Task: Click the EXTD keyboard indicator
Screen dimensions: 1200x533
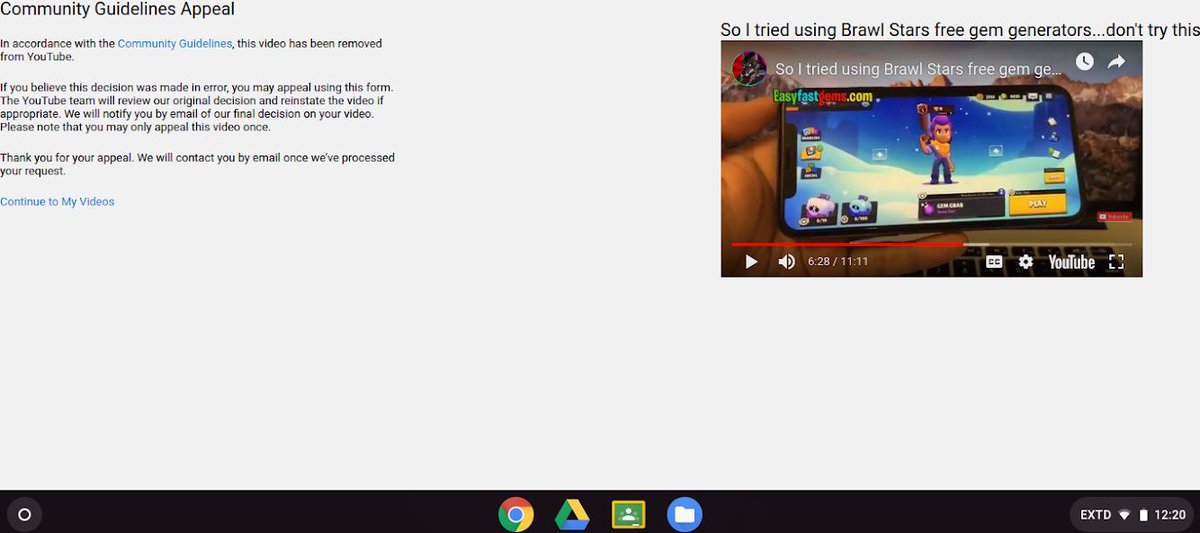Action: pos(1095,515)
